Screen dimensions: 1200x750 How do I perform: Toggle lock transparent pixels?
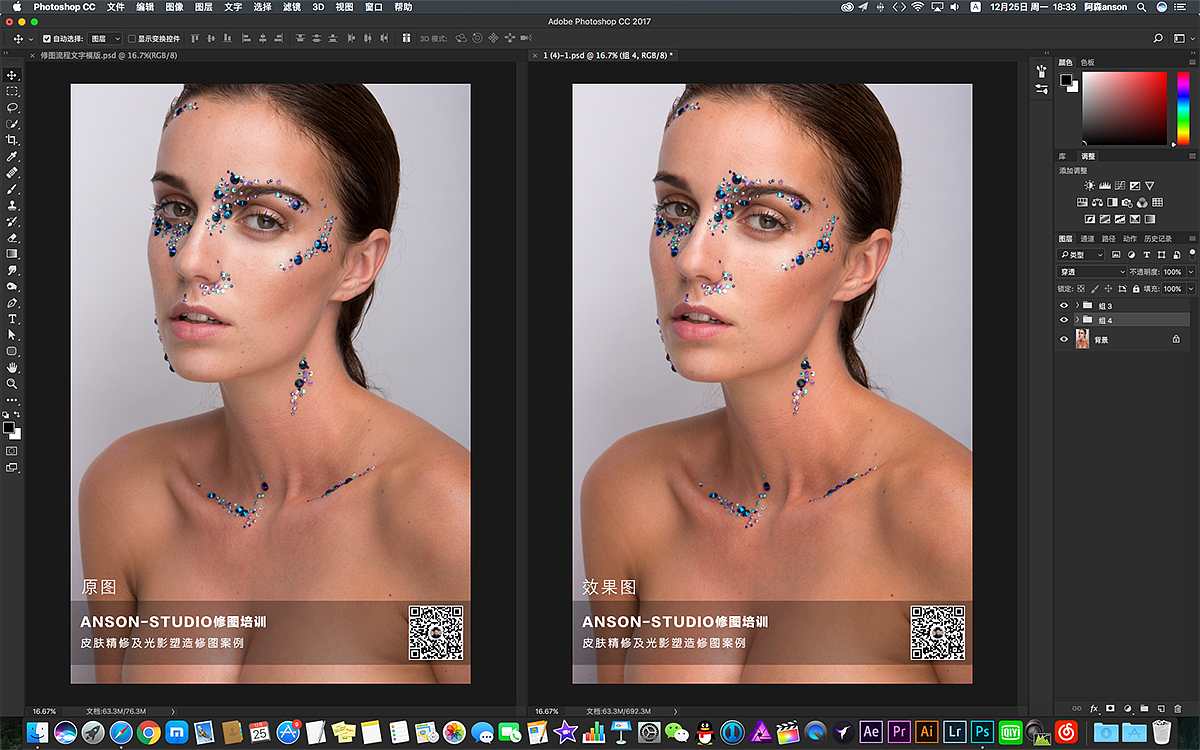coord(1081,289)
